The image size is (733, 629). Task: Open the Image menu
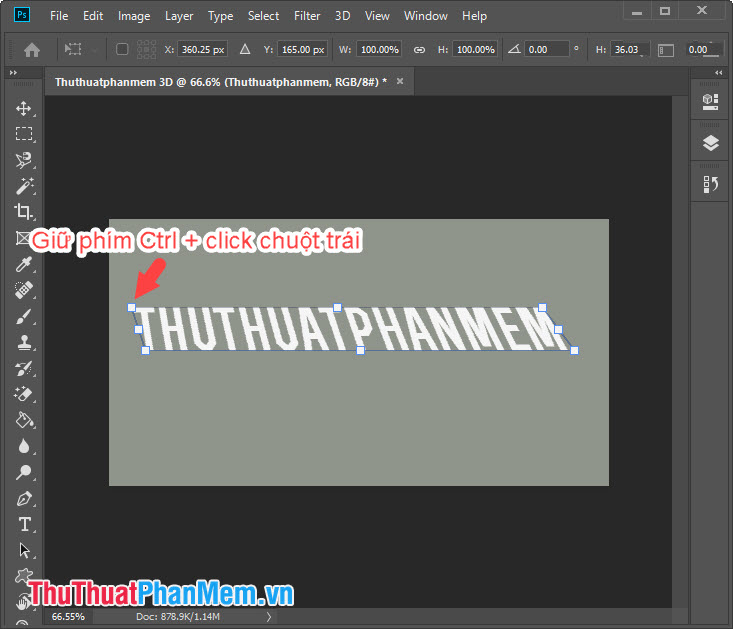click(x=134, y=16)
